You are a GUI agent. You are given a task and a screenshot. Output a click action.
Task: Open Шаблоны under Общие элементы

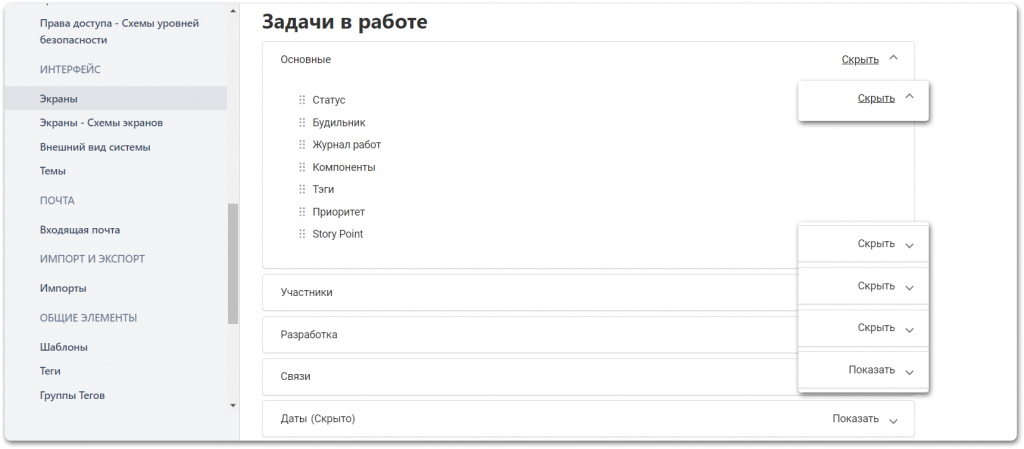(63, 347)
